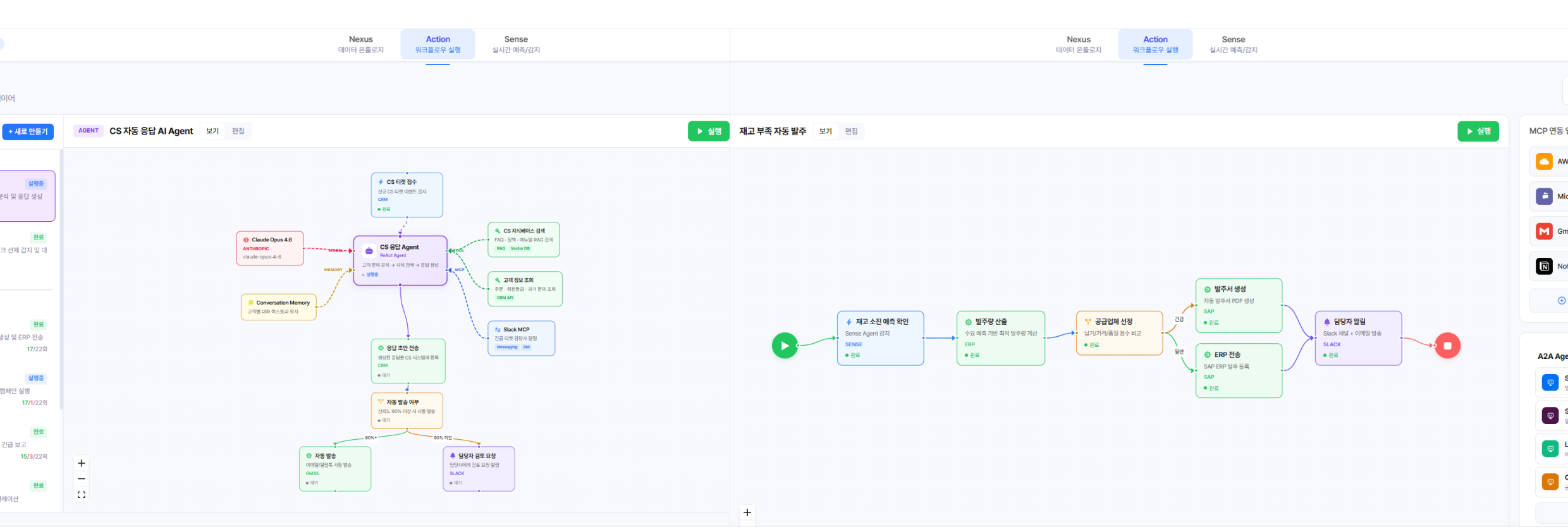Screen dimensions: 1568x527
Task: Open the Nexus tab above 재고 부족 workflow
Action: point(1079,44)
